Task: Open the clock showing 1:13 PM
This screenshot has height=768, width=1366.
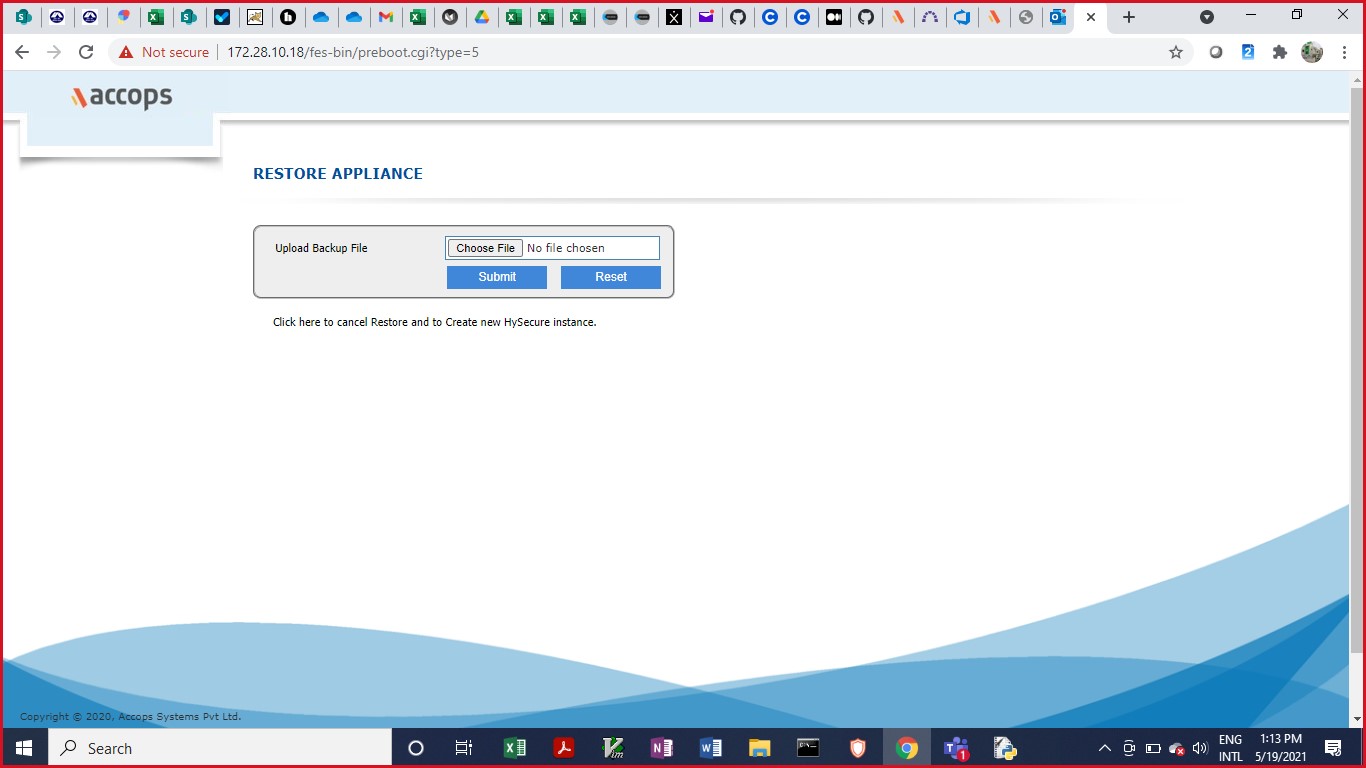Action: [x=1281, y=748]
